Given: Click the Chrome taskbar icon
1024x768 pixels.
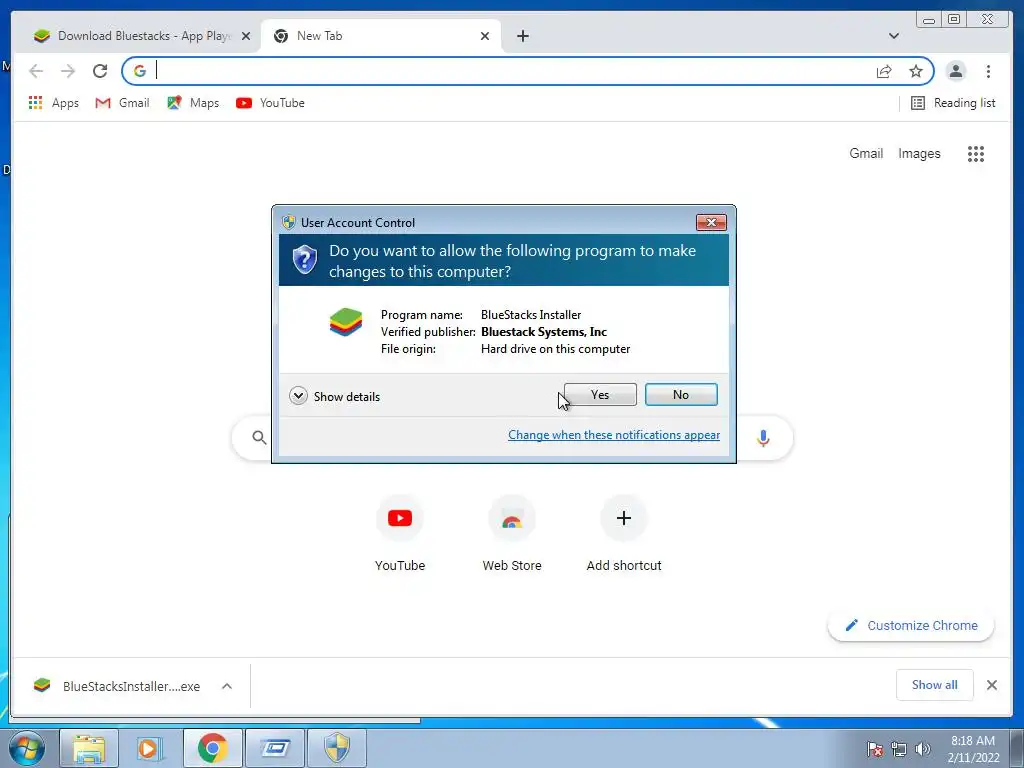Looking at the screenshot, I should 212,748.
